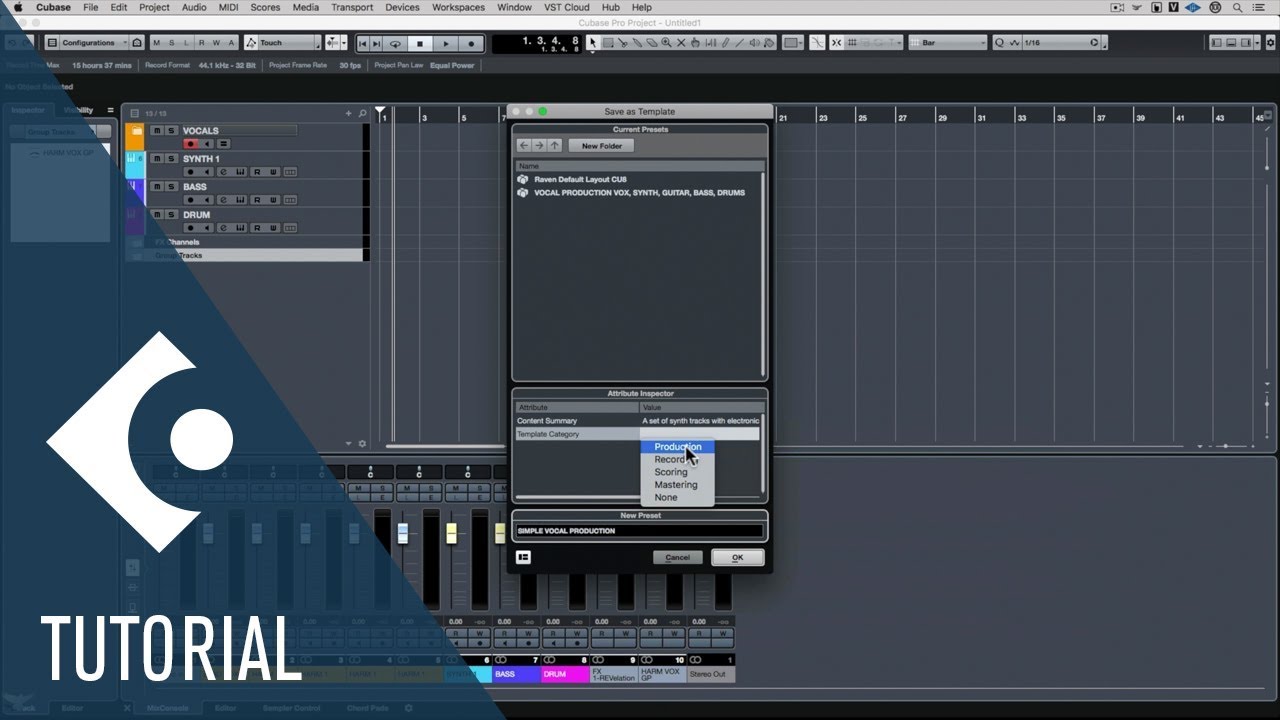Click the layout setup icon beside Cancel

tap(523, 557)
